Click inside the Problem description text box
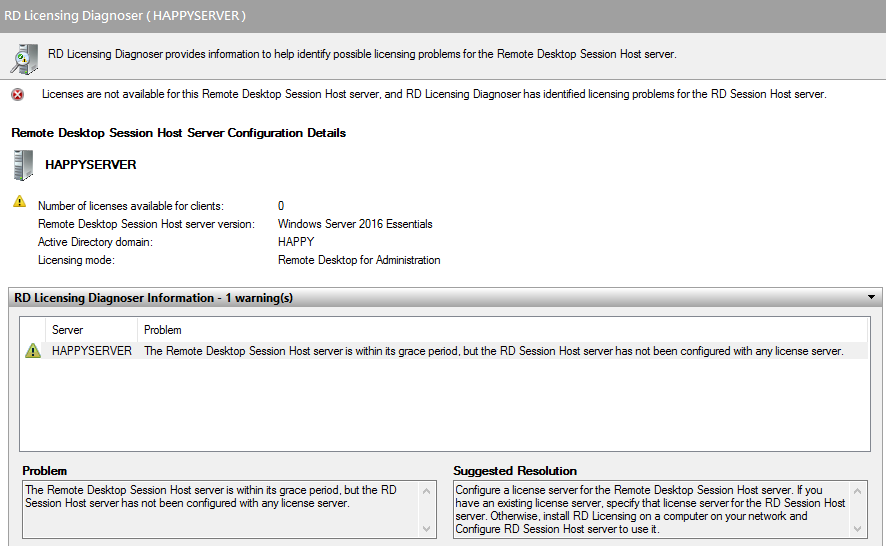Screen dimensions: 886x546 [x=221, y=509]
